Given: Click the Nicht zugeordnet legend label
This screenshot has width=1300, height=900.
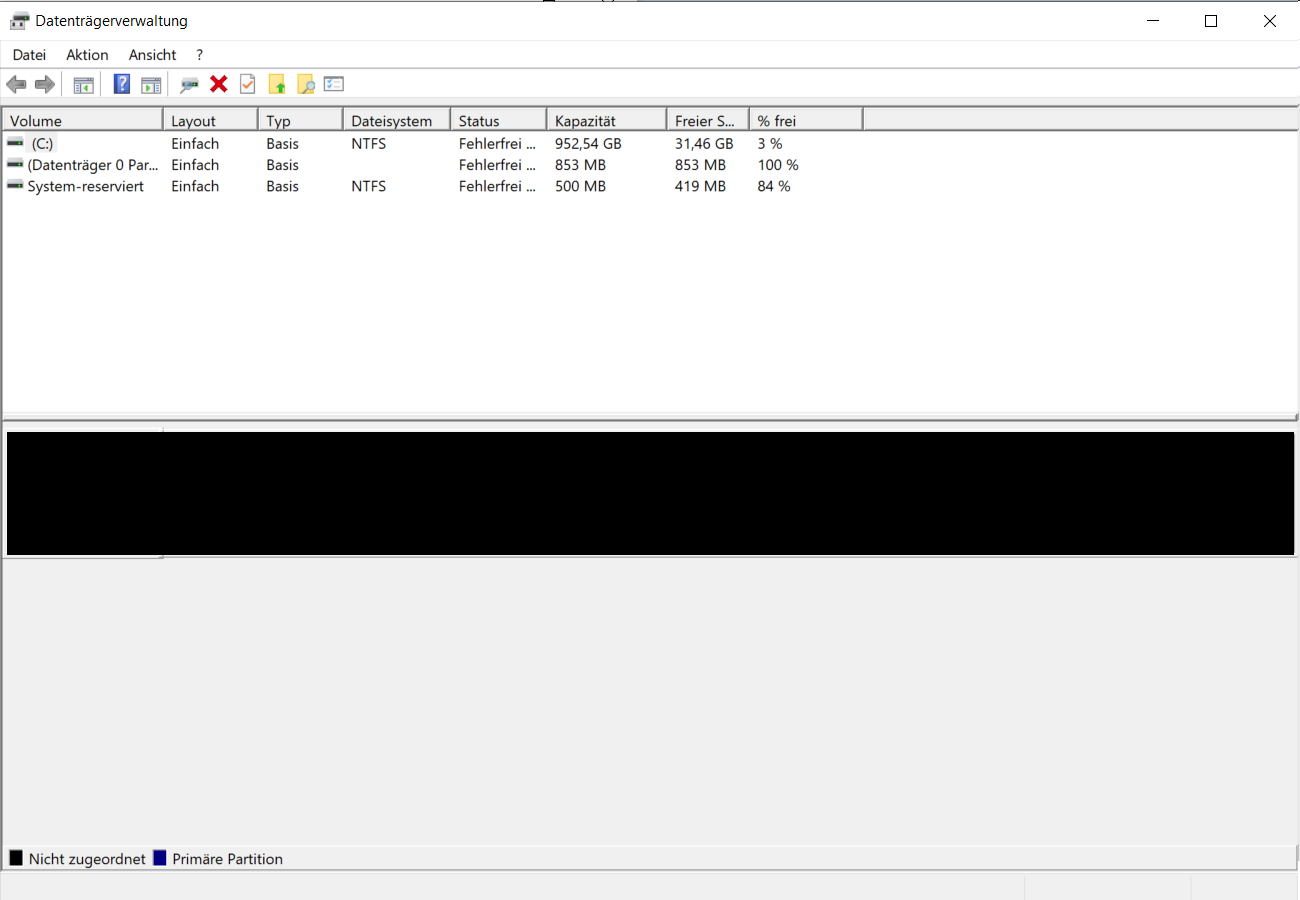Looking at the screenshot, I should coord(87,858).
